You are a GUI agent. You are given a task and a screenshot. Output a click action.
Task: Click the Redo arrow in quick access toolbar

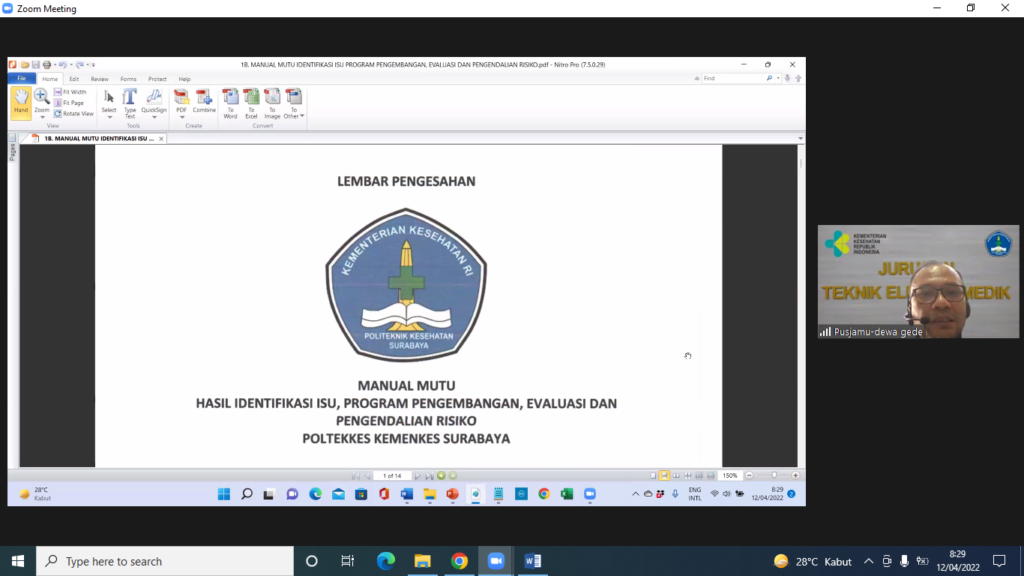click(80, 65)
